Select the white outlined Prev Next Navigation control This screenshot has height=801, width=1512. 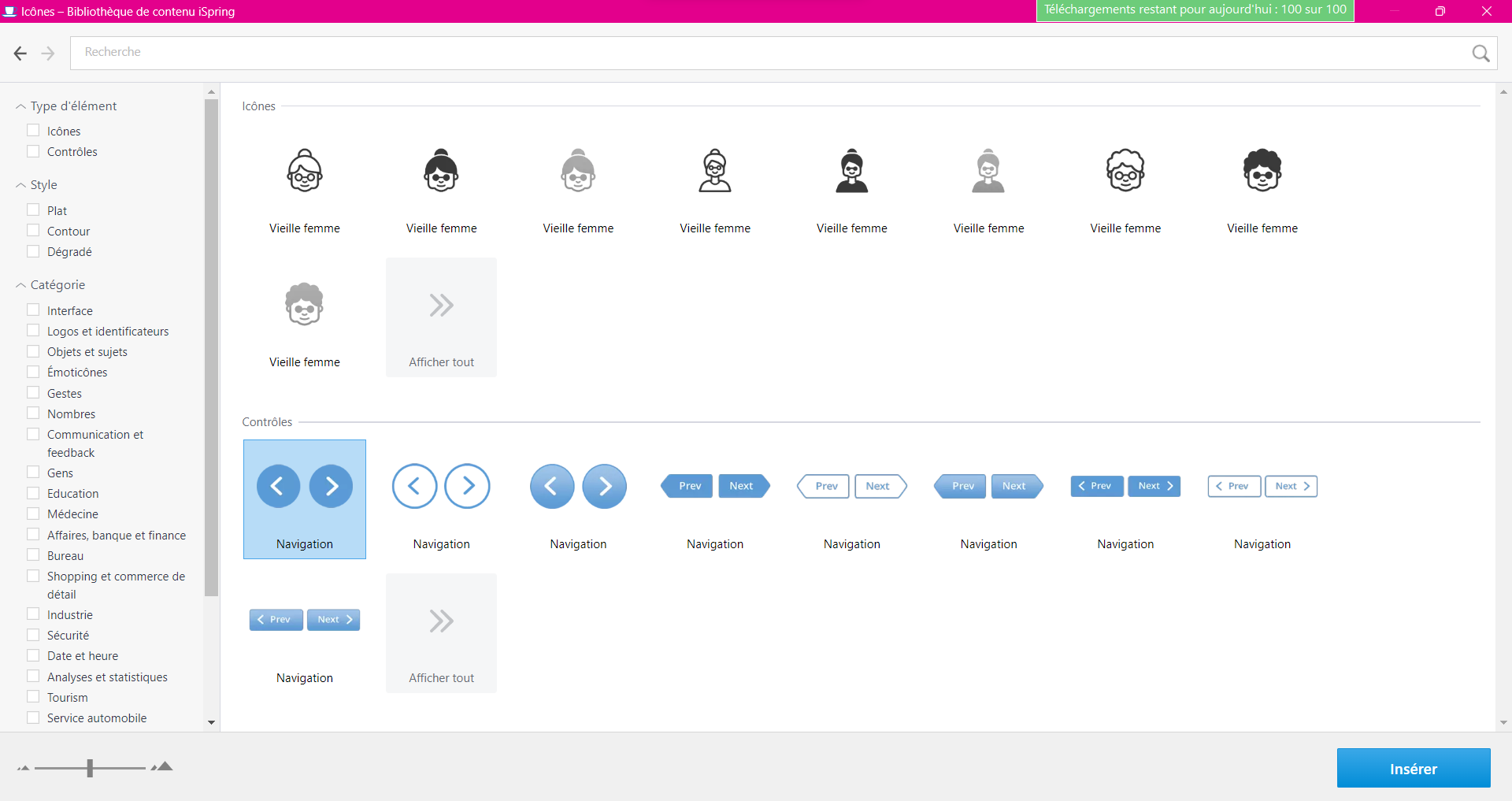click(x=851, y=486)
